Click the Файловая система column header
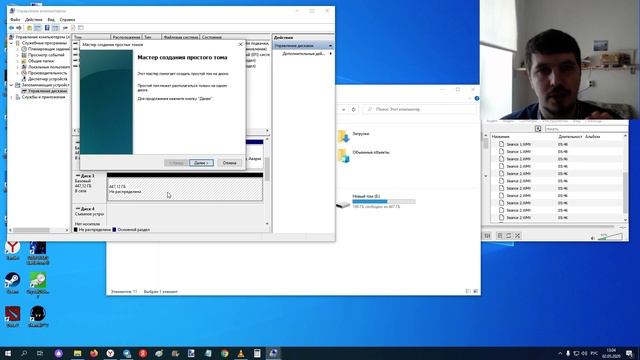 180,37
